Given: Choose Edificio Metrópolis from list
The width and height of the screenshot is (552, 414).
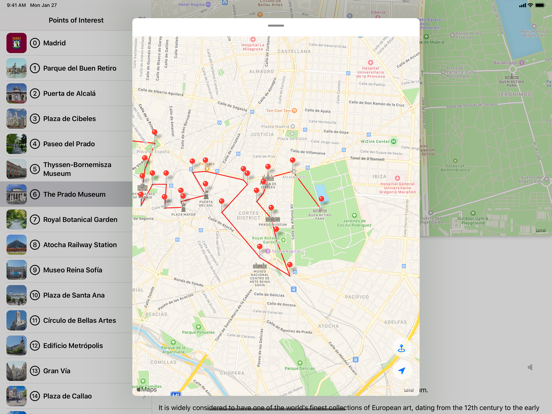Looking at the screenshot, I should [x=66, y=345].
